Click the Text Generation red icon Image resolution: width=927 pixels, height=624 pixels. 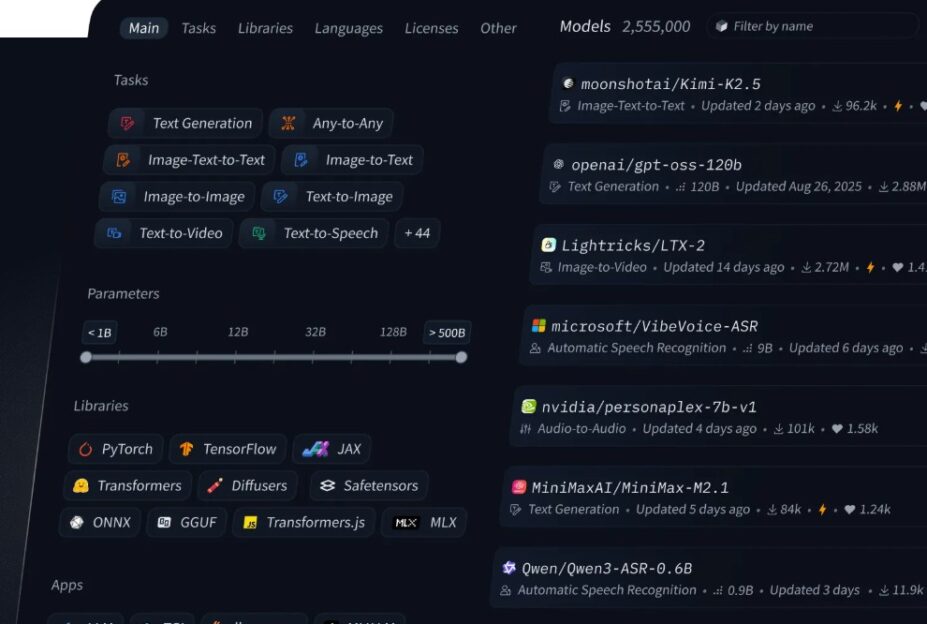(127, 123)
